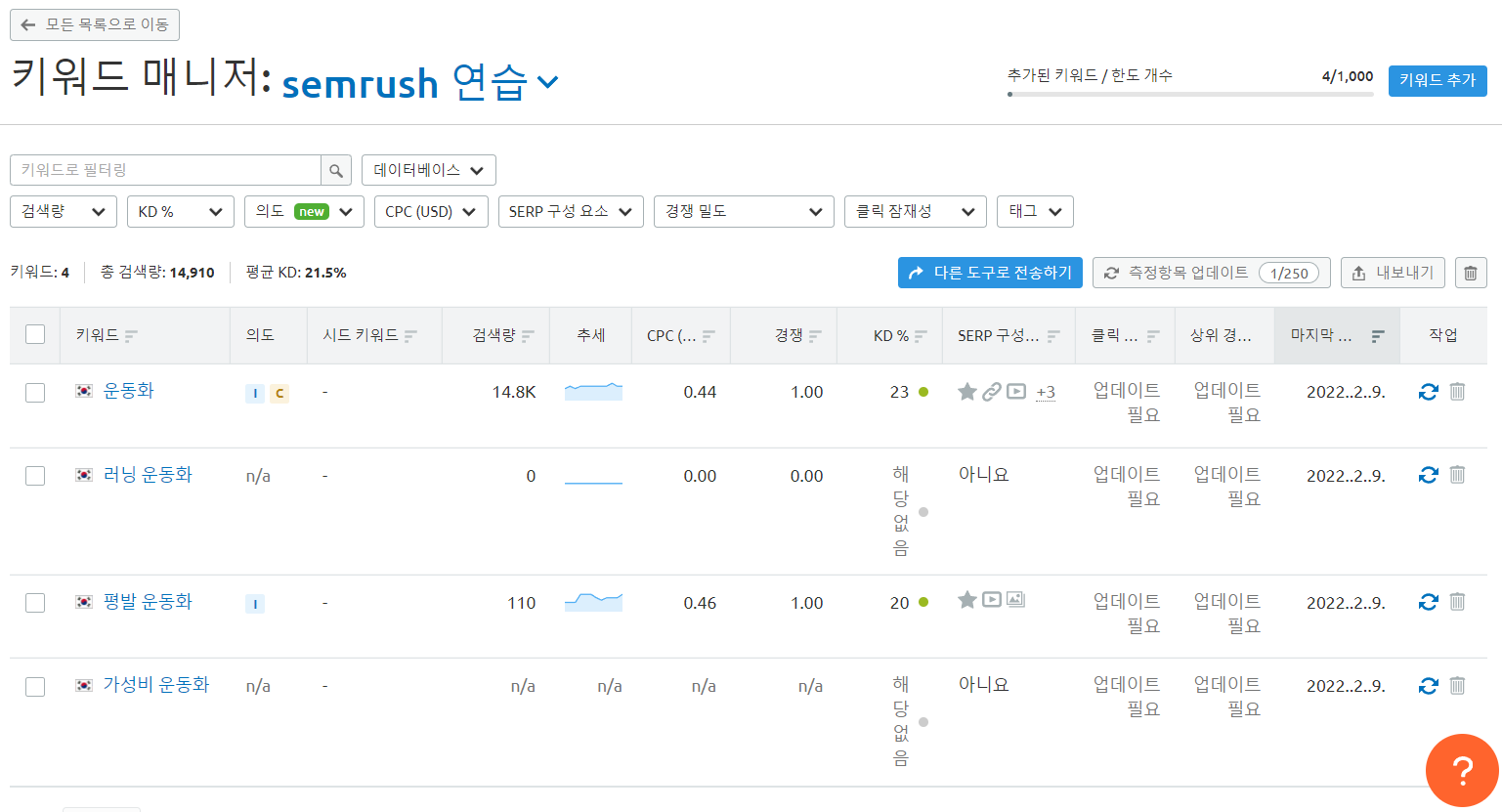The image size is (1502, 812).
Task: Open the 평발 운동화 keyword link
Action: coord(148,602)
